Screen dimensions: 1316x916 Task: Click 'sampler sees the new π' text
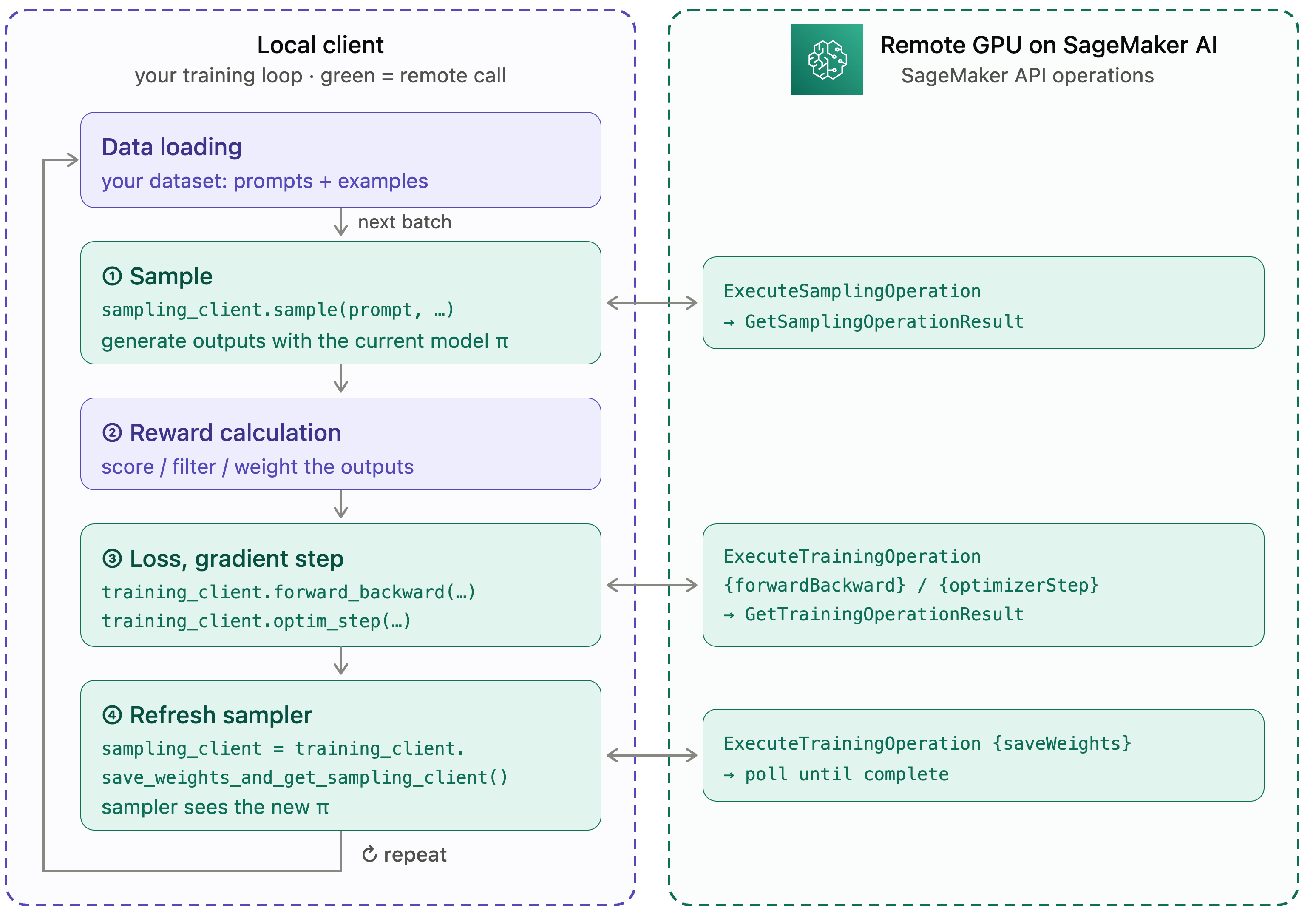(215, 808)
